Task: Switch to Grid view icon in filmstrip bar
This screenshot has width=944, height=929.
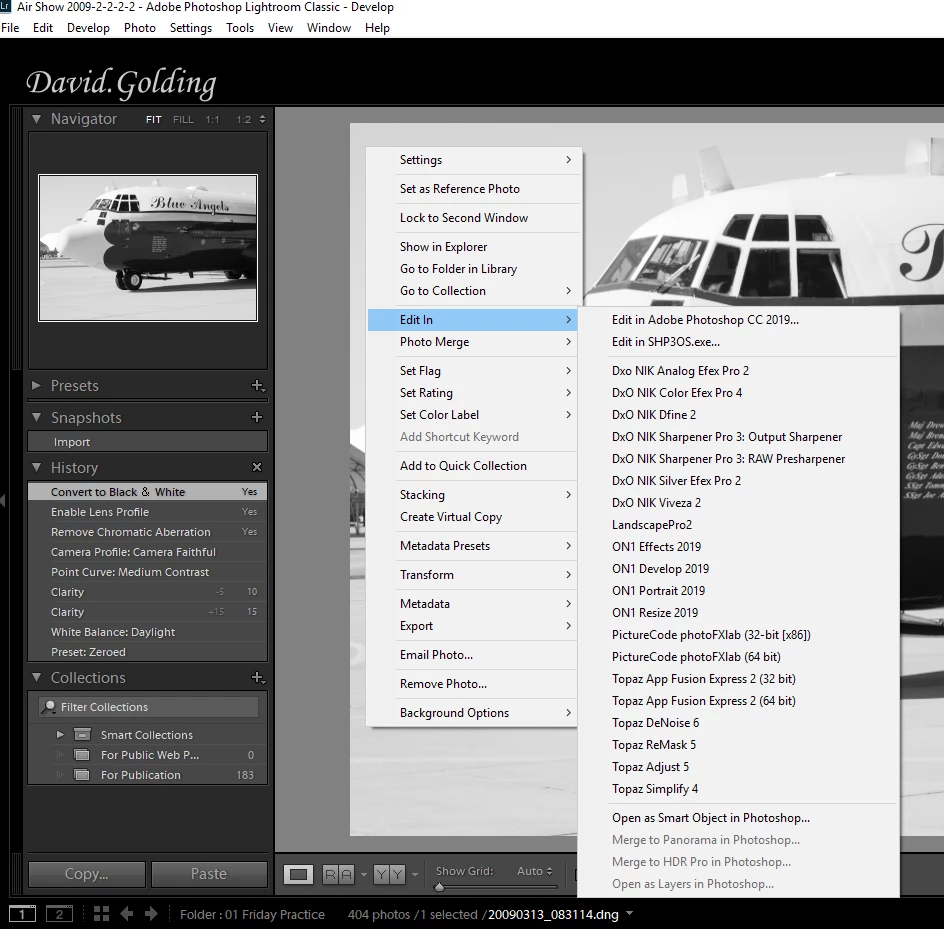Action: pyautogui.click(x=101, y=914)
